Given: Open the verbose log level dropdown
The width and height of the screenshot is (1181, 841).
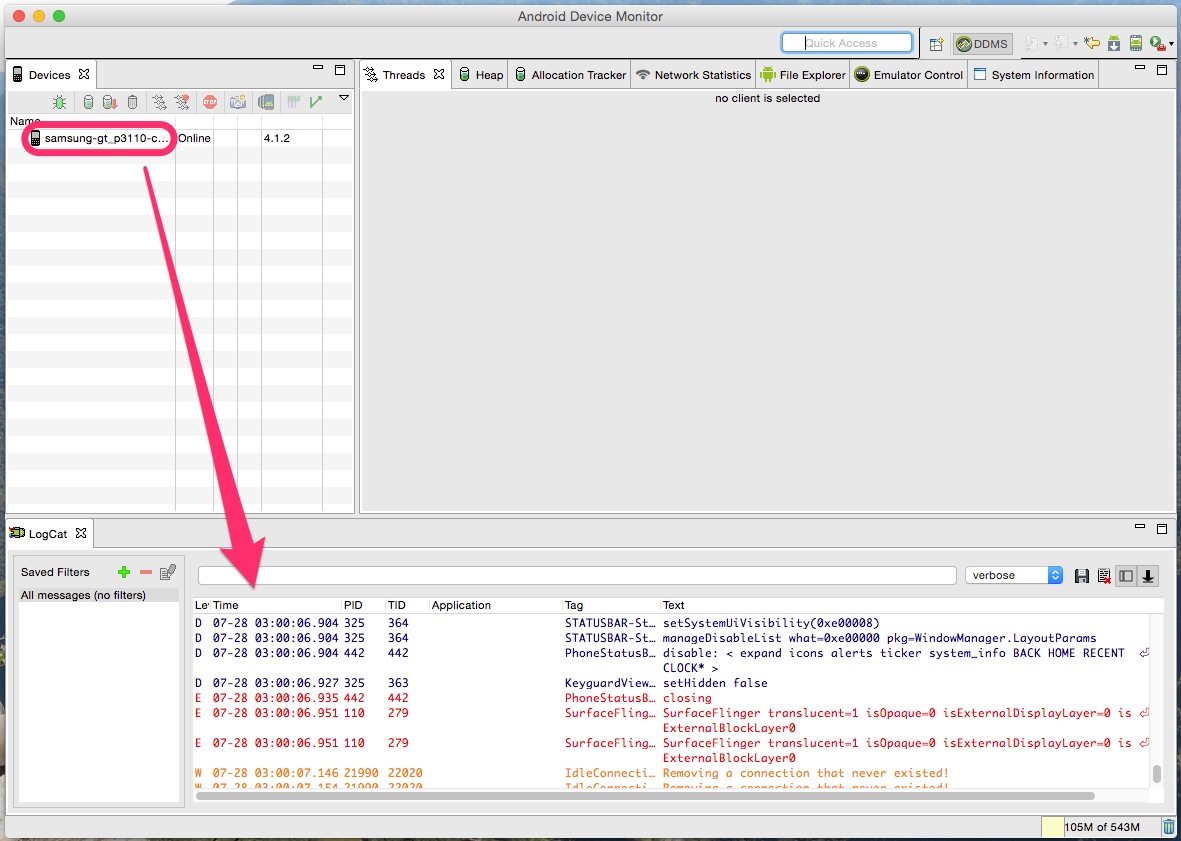Looking at the screenshot, I should 1014,575.
